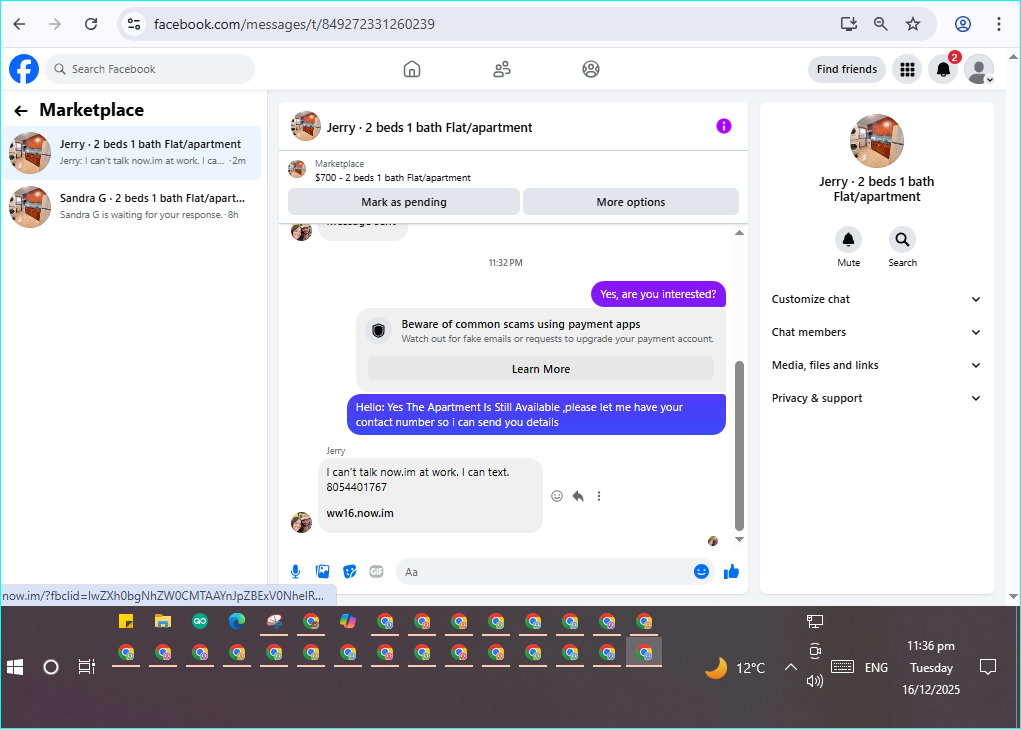Open the Facebook menu grid icon

907,69
